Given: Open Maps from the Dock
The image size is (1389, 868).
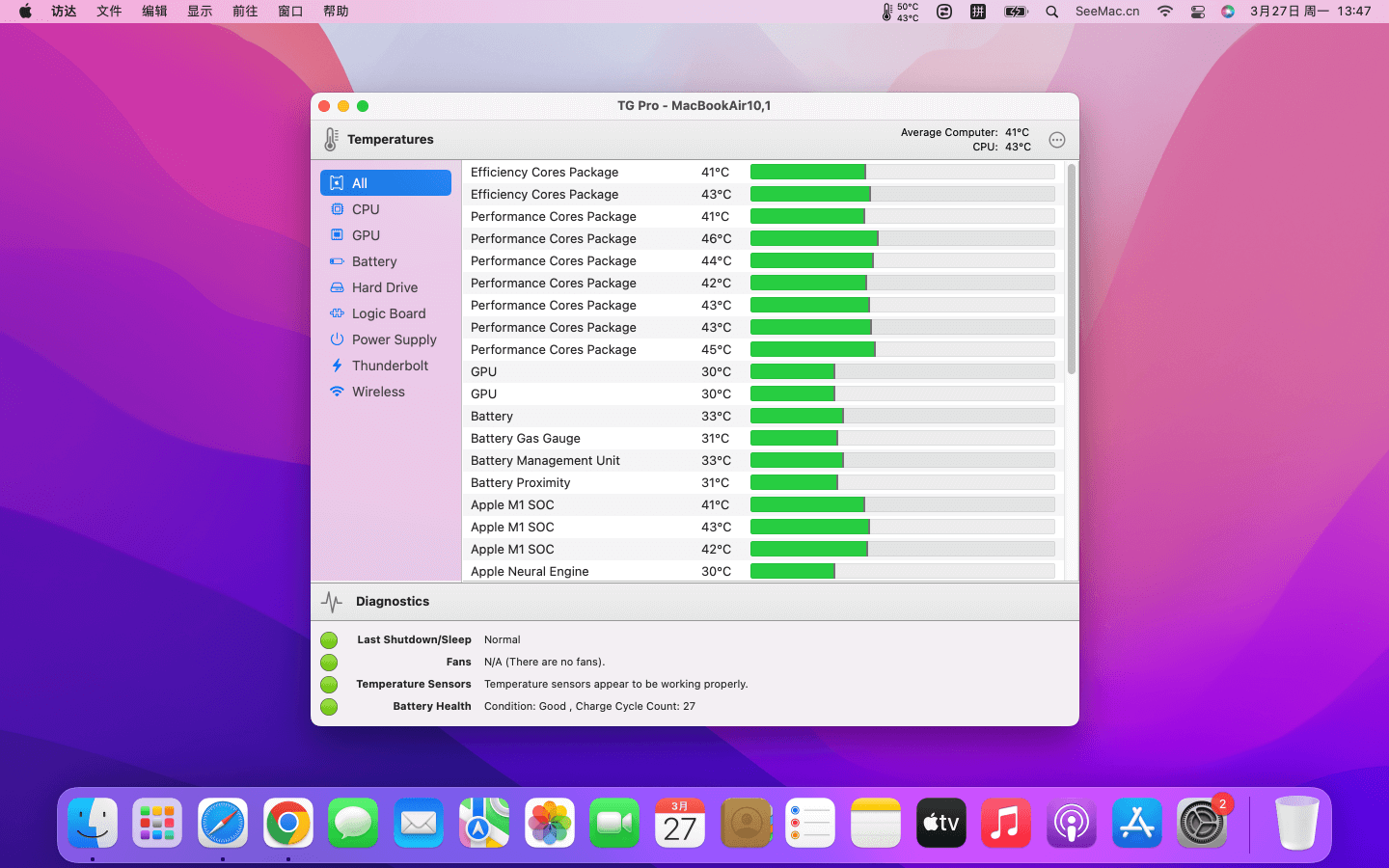Looking at the screenshot, I should [484, 823].
